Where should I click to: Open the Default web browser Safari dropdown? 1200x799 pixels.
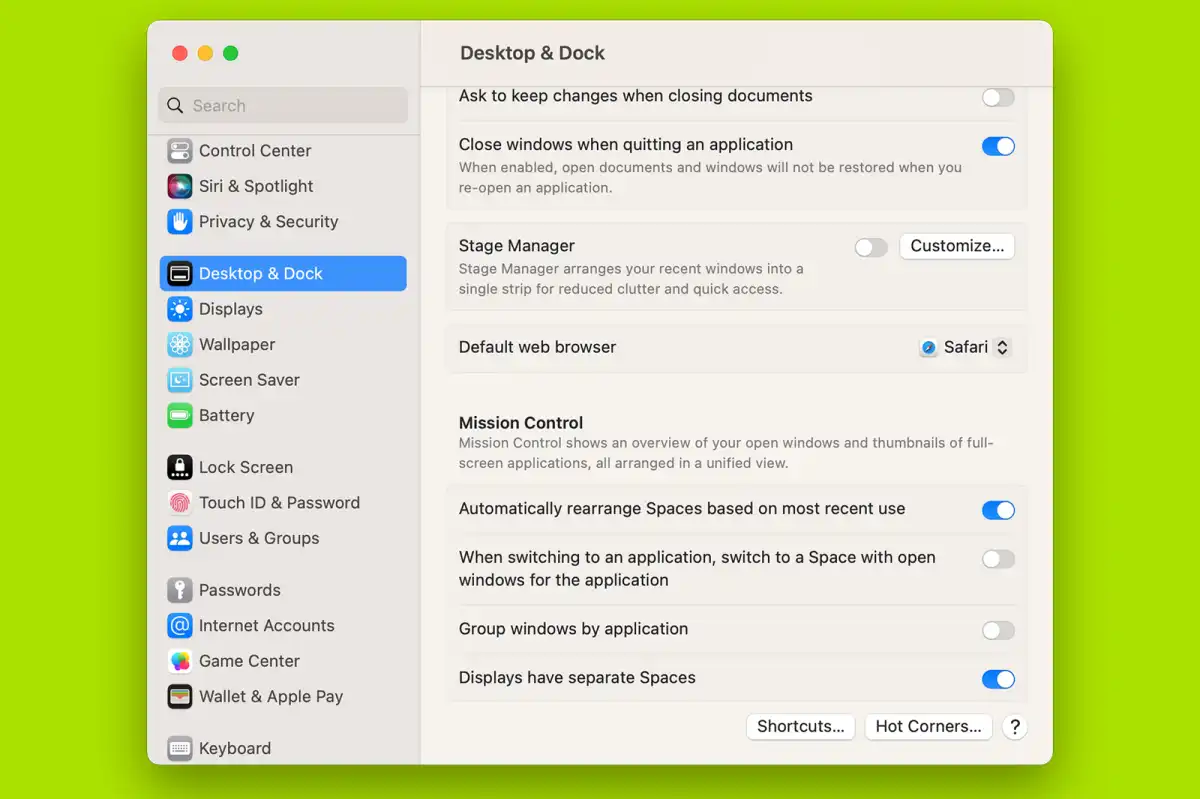pos(966,347)
